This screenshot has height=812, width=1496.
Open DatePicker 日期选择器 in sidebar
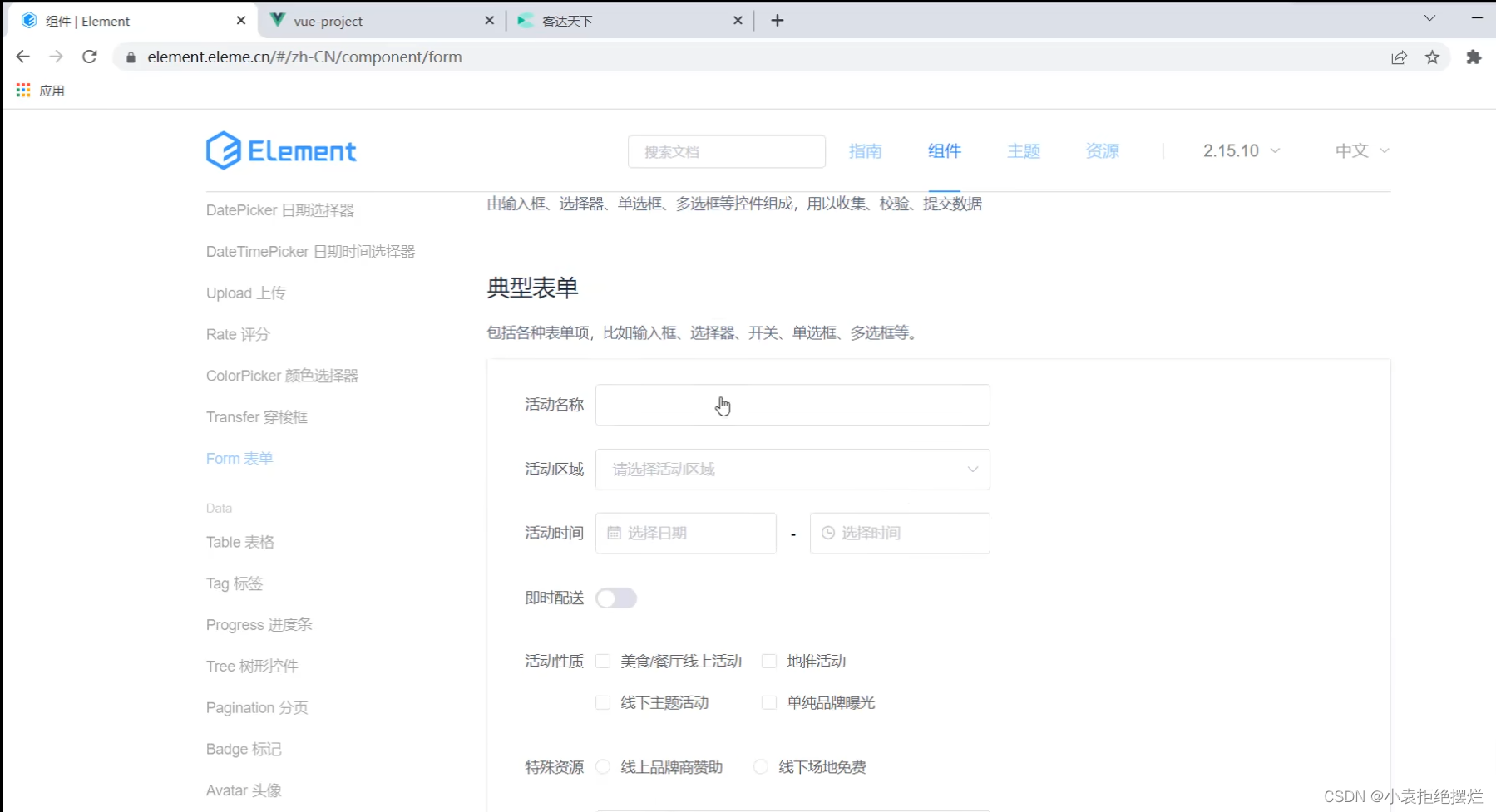[x=280, y=210]
